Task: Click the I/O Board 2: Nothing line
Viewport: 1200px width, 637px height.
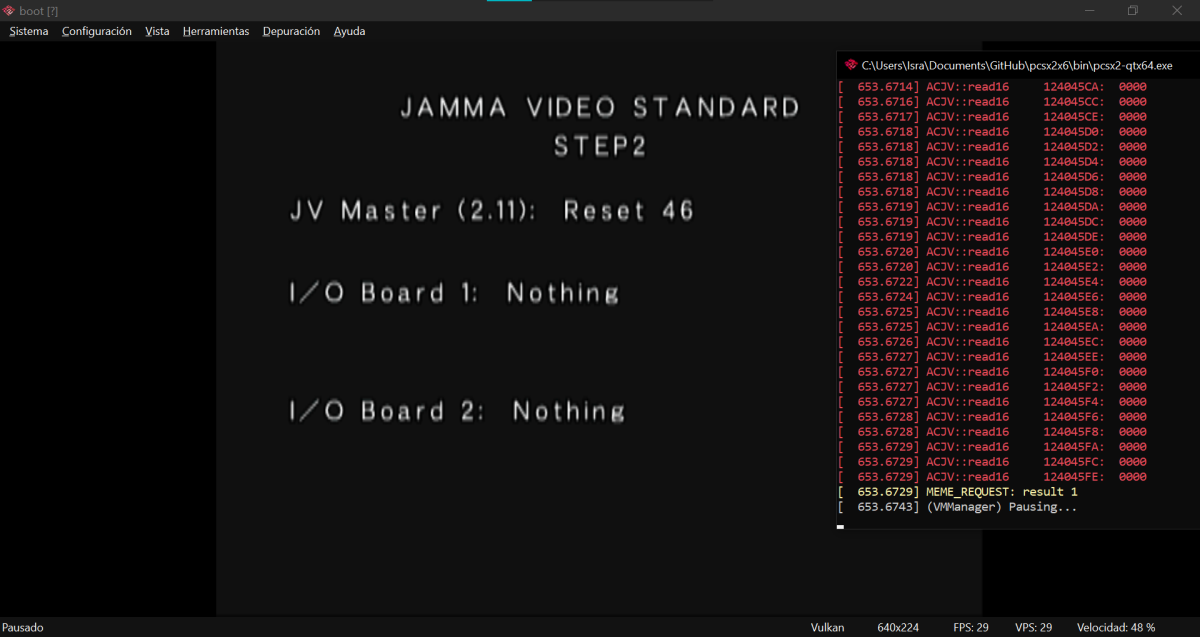Action: (457, 411)
